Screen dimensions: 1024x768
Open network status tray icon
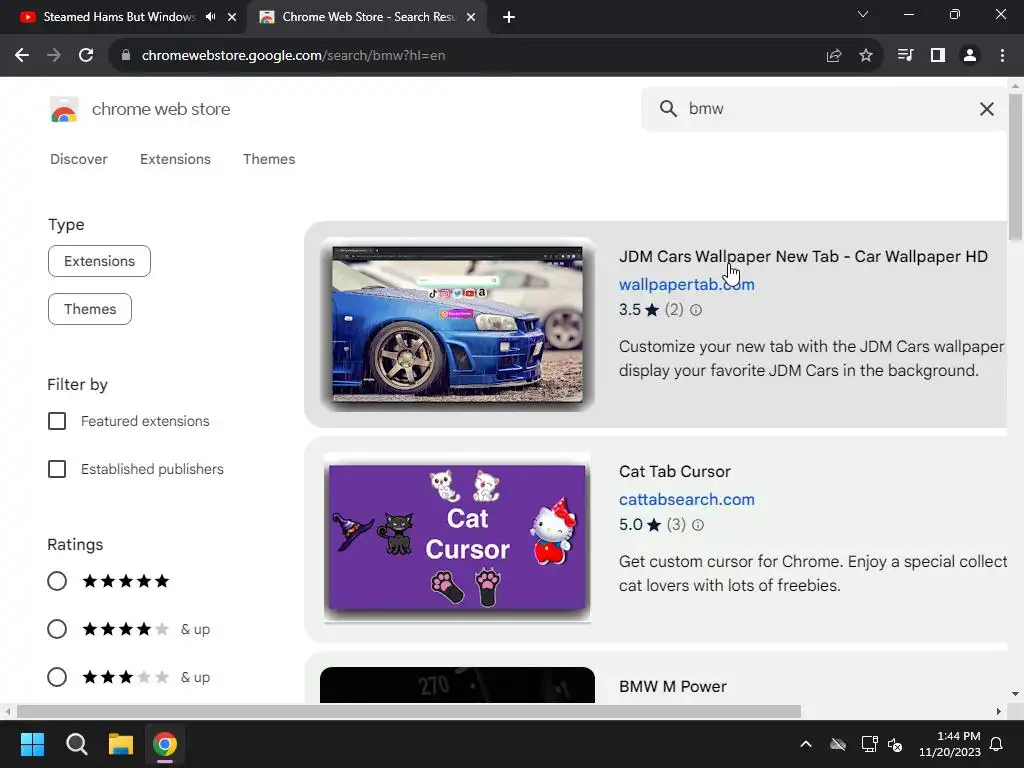pos(869,744)
